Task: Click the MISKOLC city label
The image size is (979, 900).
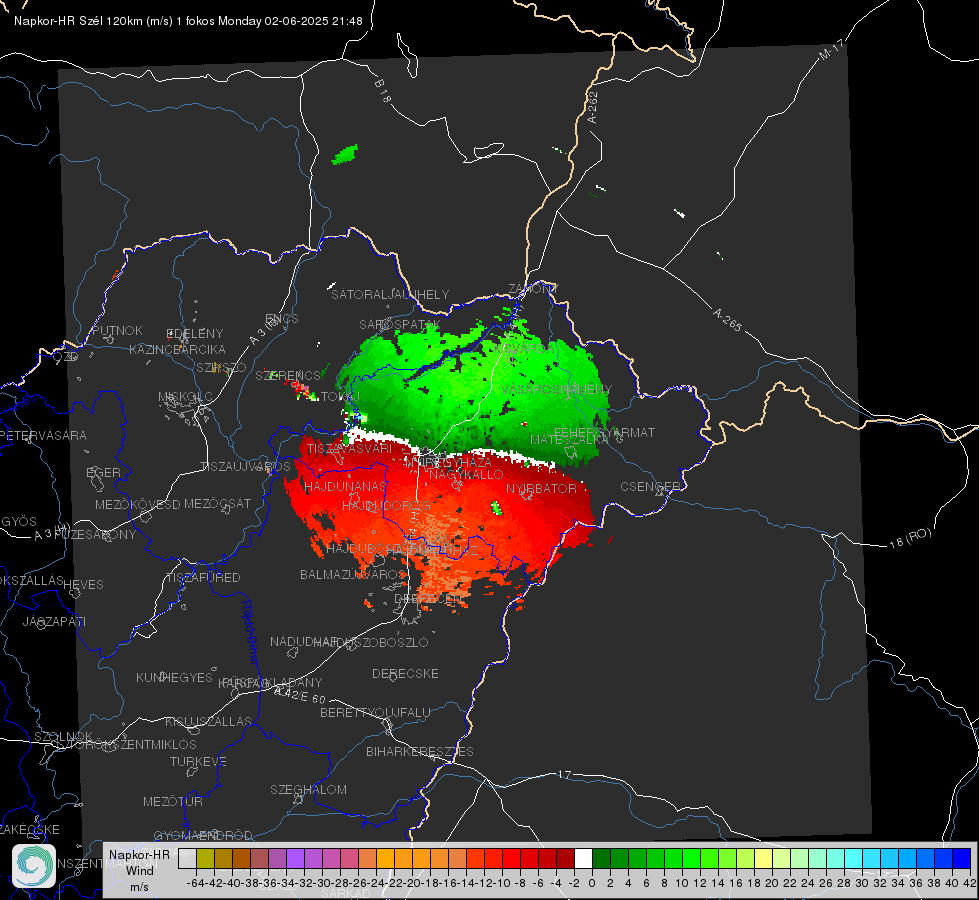Action: tap(185, 397)
